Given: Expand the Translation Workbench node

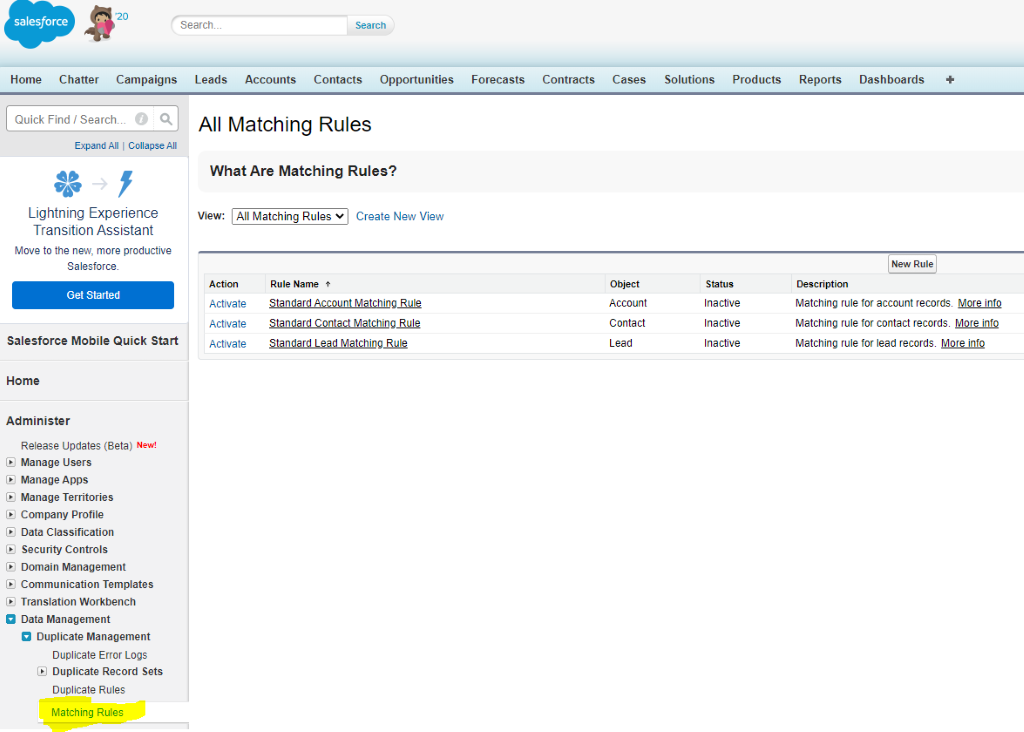Looking at the screenshot, I should 10,601.
